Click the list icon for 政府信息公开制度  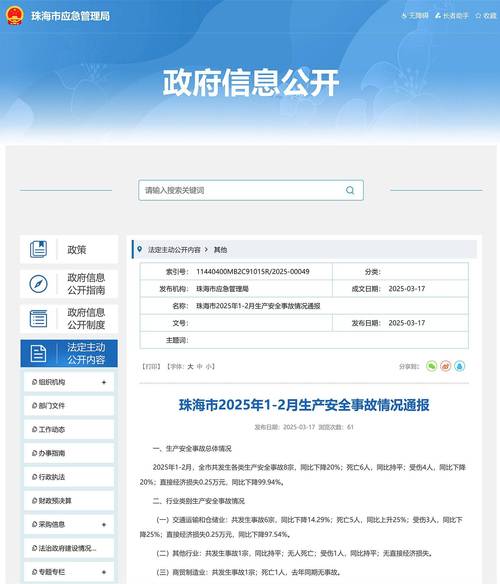point(38,318)
